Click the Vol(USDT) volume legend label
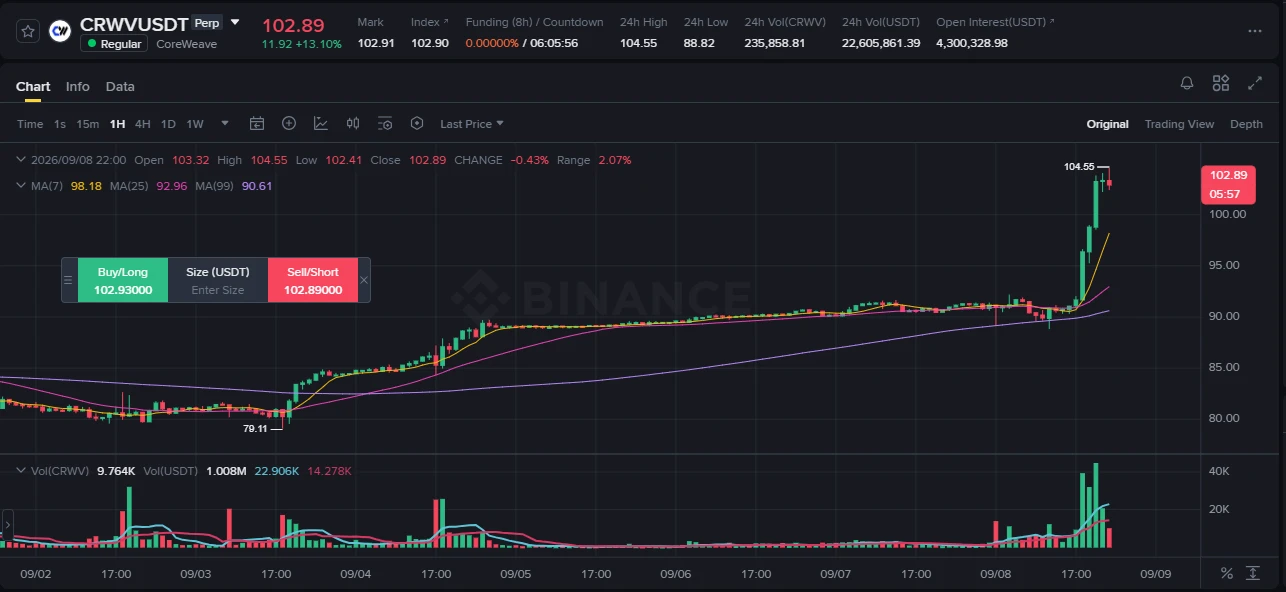Viewport: 1286px width, 592px height. [x=171, y=470]
